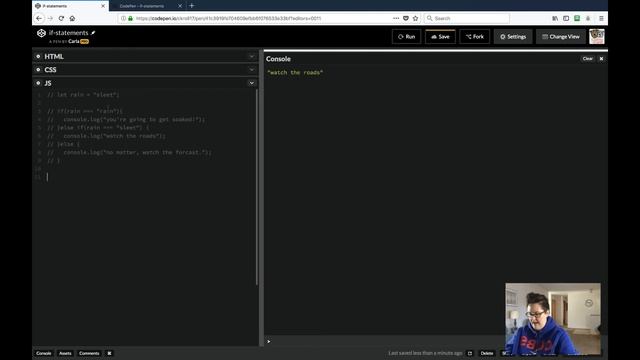This screenshot has height=360, width=640.
Task: Toggle the browser sidebar icon
Action: tap(566, 18)
